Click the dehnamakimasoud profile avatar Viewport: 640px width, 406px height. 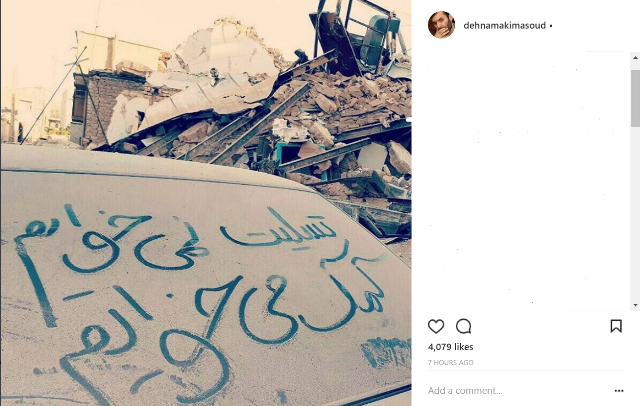coord(441,25)
